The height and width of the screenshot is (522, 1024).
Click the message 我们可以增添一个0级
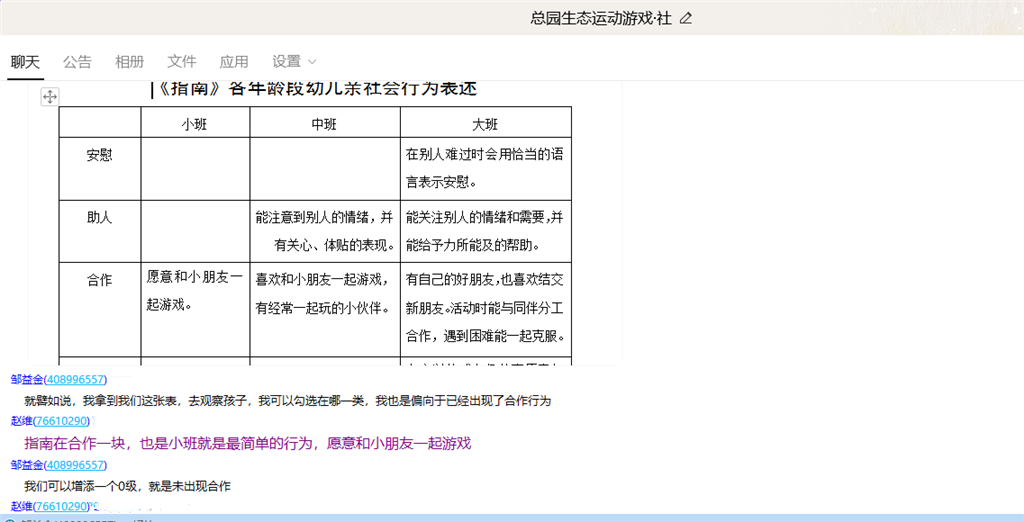click(127, 486)
